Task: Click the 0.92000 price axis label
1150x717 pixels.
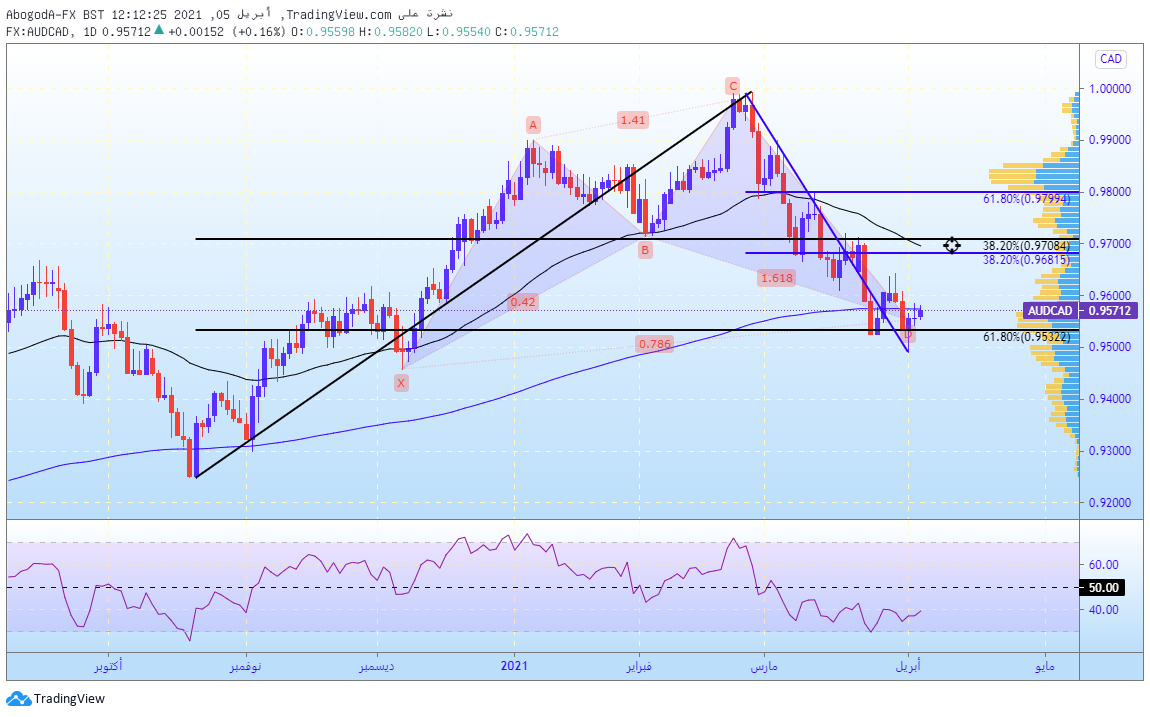Action: click(1109, 502)
